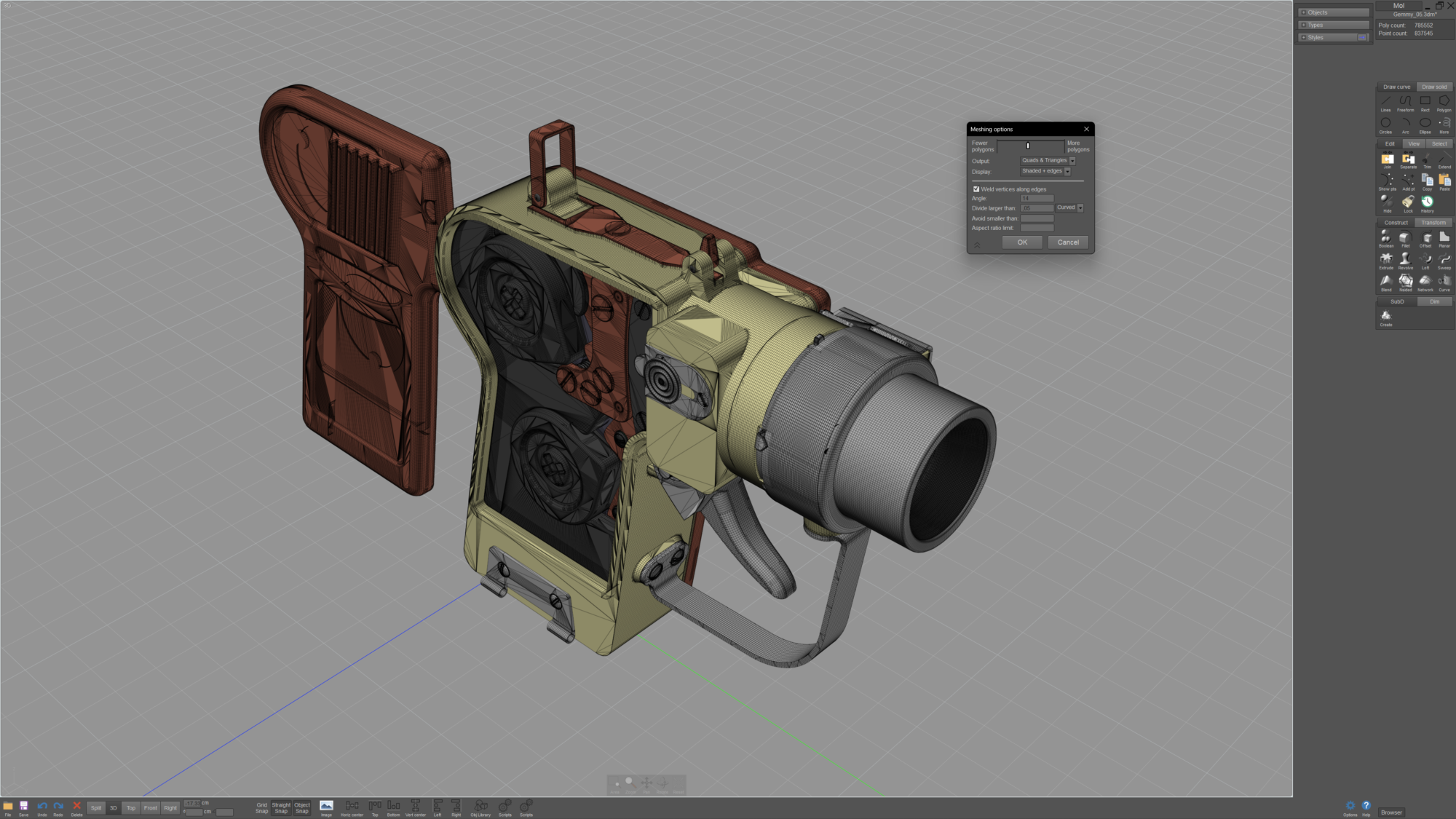Click the Join edit icon

[1387, 159]
